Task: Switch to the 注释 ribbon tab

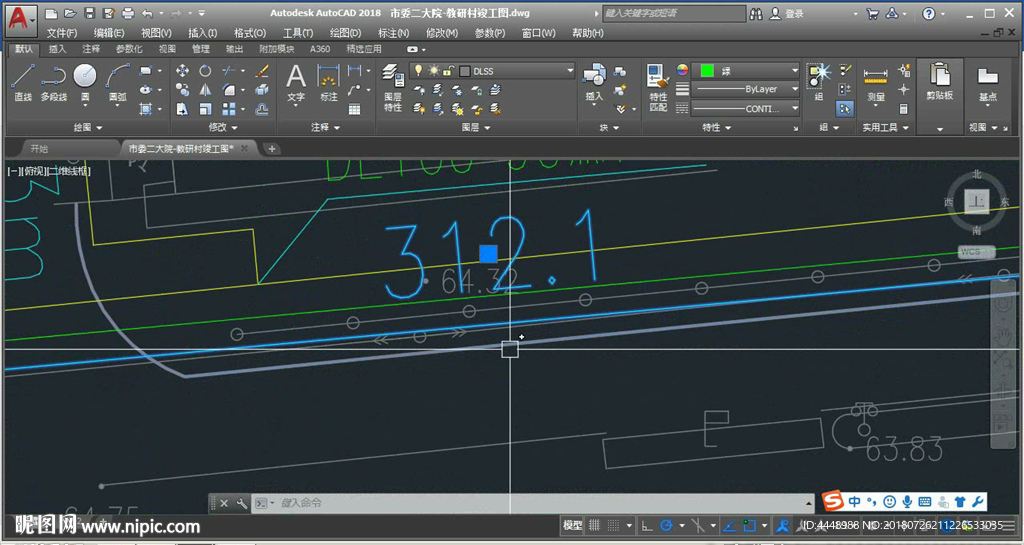Action: (91, 49)
